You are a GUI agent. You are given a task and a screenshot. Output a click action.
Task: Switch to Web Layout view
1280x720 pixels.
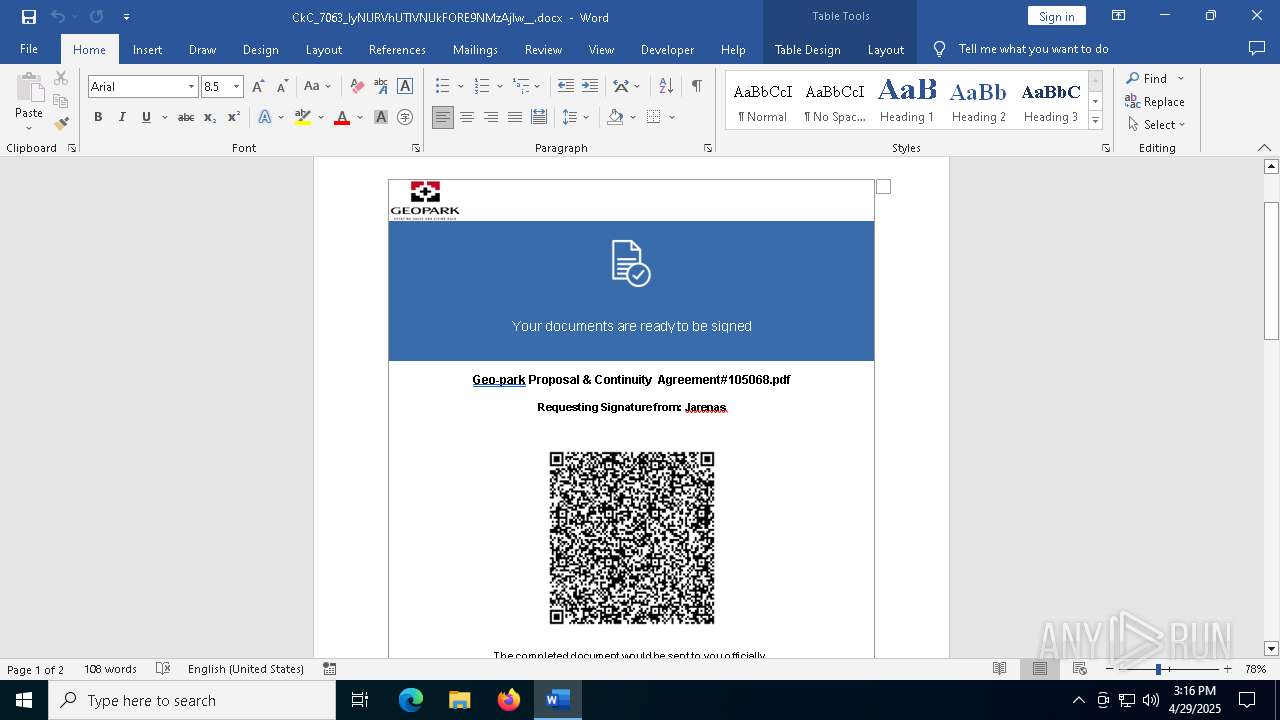click(1079, 669)
